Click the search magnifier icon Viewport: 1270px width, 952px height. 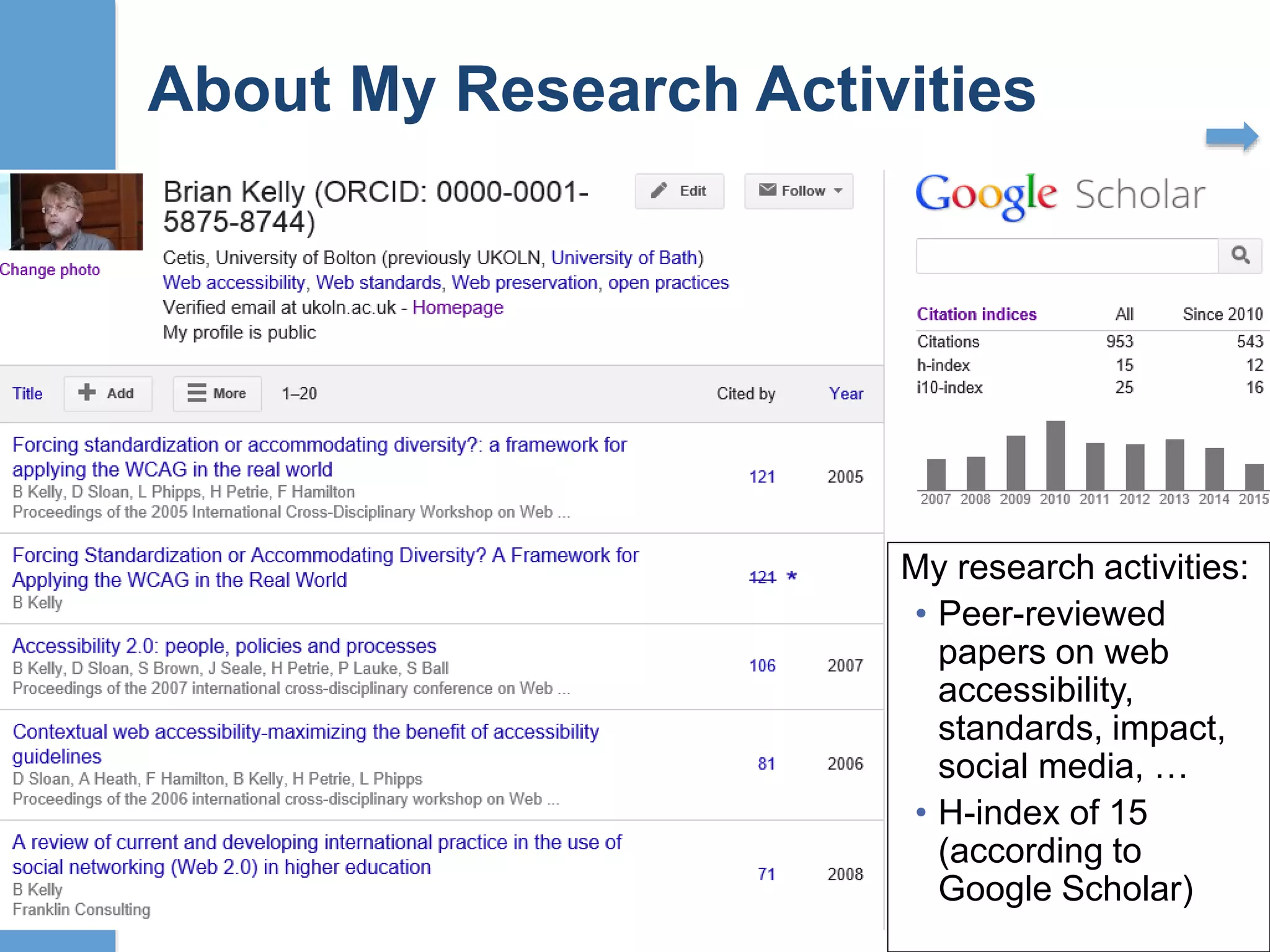[1240, 255]
